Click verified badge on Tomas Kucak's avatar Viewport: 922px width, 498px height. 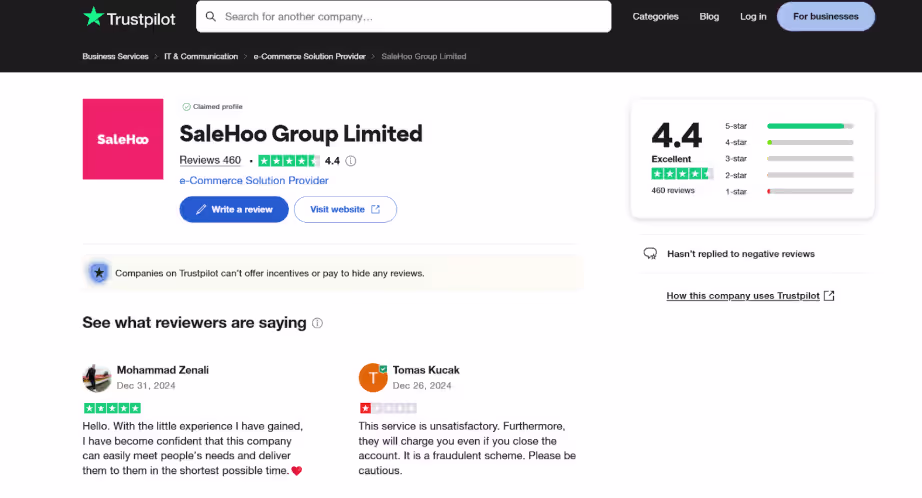pos(383,369)
